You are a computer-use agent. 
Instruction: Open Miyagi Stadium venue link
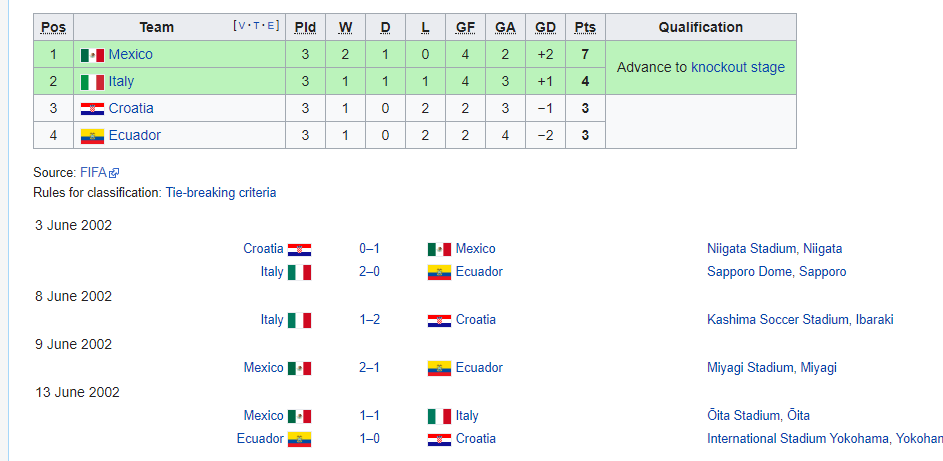751,368
